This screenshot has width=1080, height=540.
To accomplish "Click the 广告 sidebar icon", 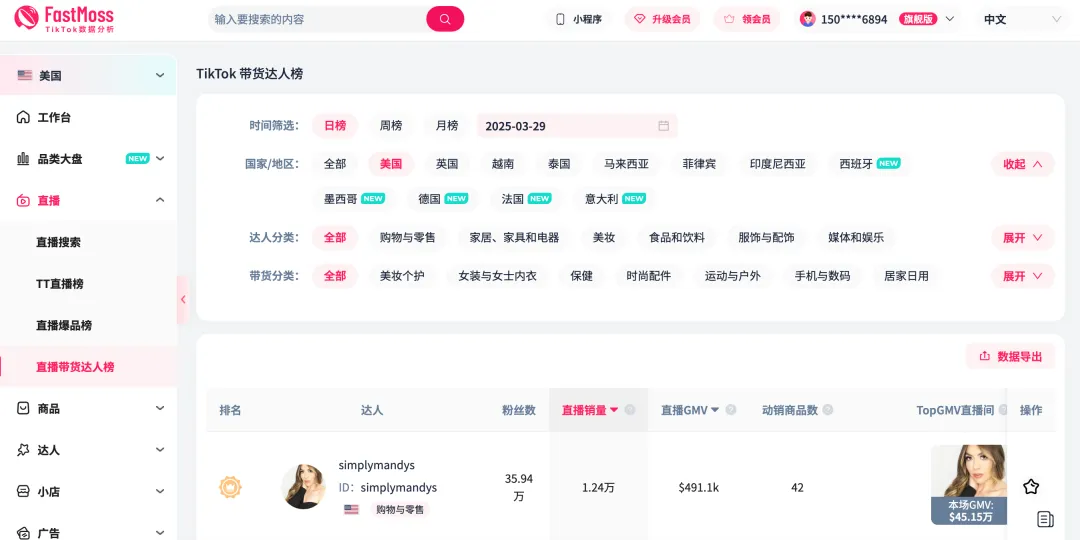I will (x=23, y=533).
